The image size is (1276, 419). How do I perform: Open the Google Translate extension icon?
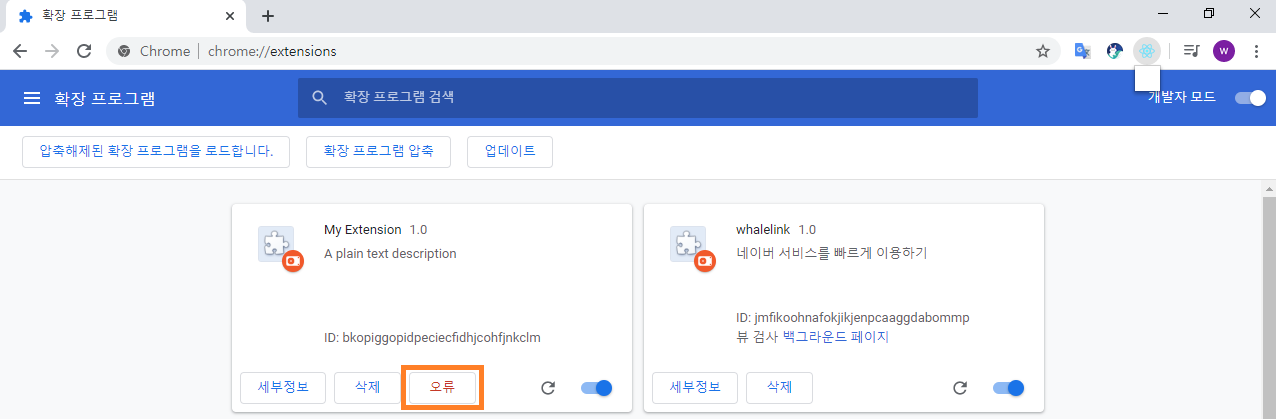point(1082,51)
